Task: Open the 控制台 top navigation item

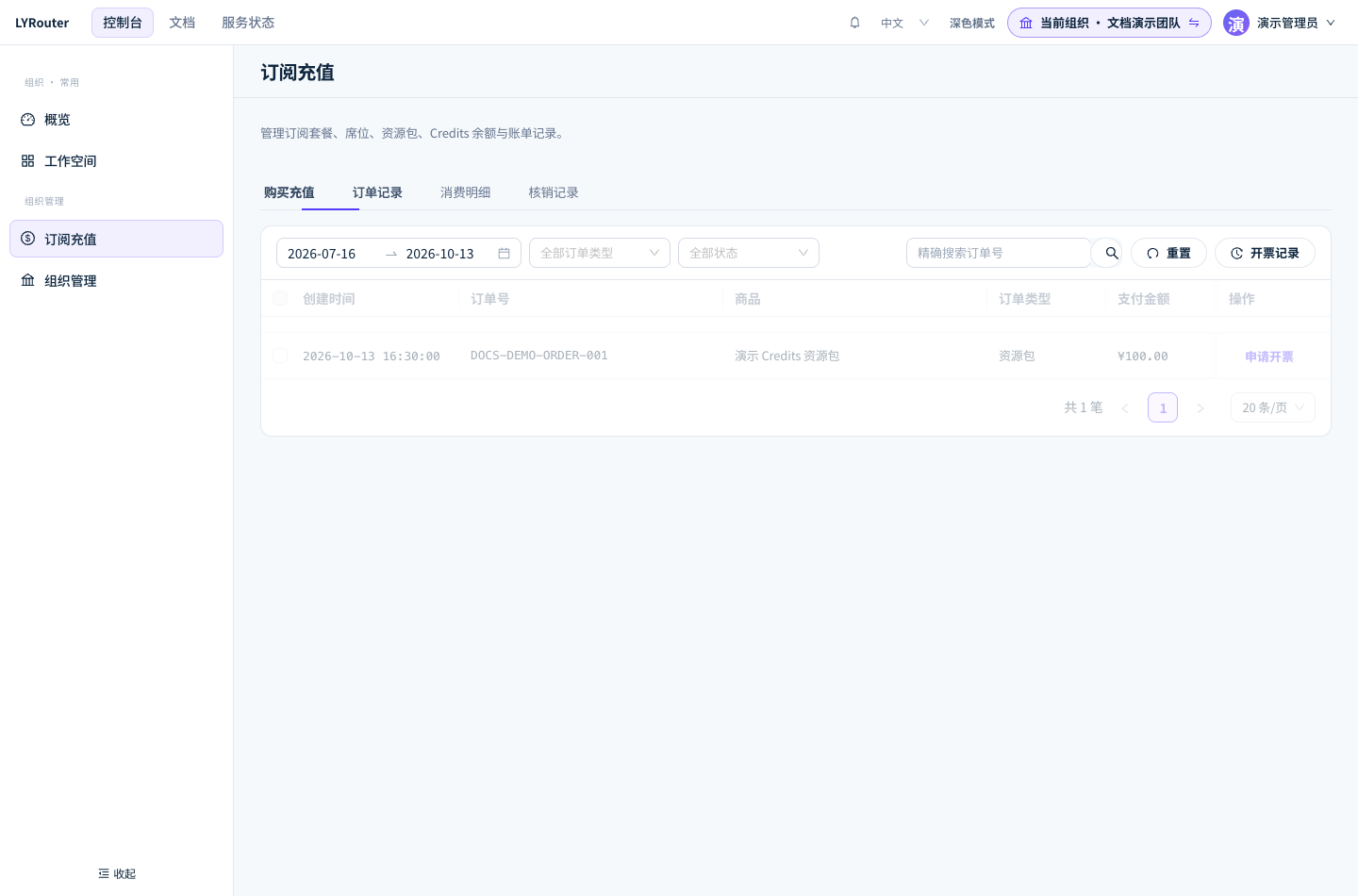Action: [123, 23]
